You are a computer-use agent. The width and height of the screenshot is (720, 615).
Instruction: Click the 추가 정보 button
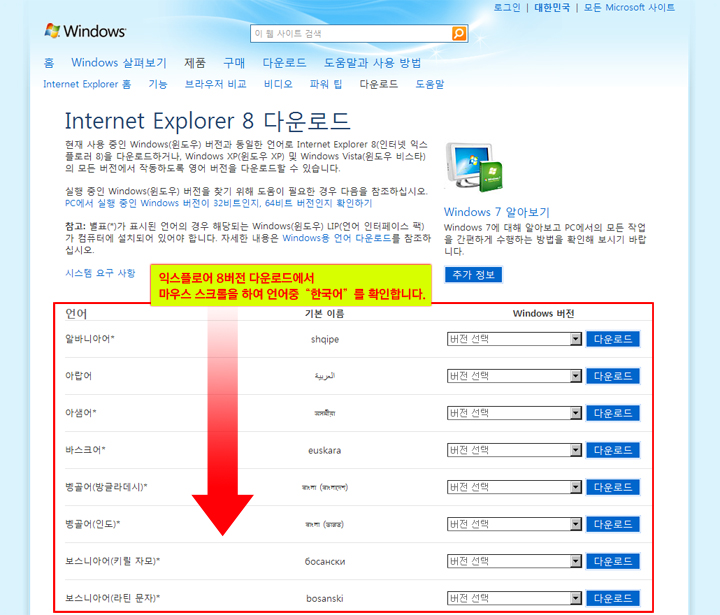[473, 275]
